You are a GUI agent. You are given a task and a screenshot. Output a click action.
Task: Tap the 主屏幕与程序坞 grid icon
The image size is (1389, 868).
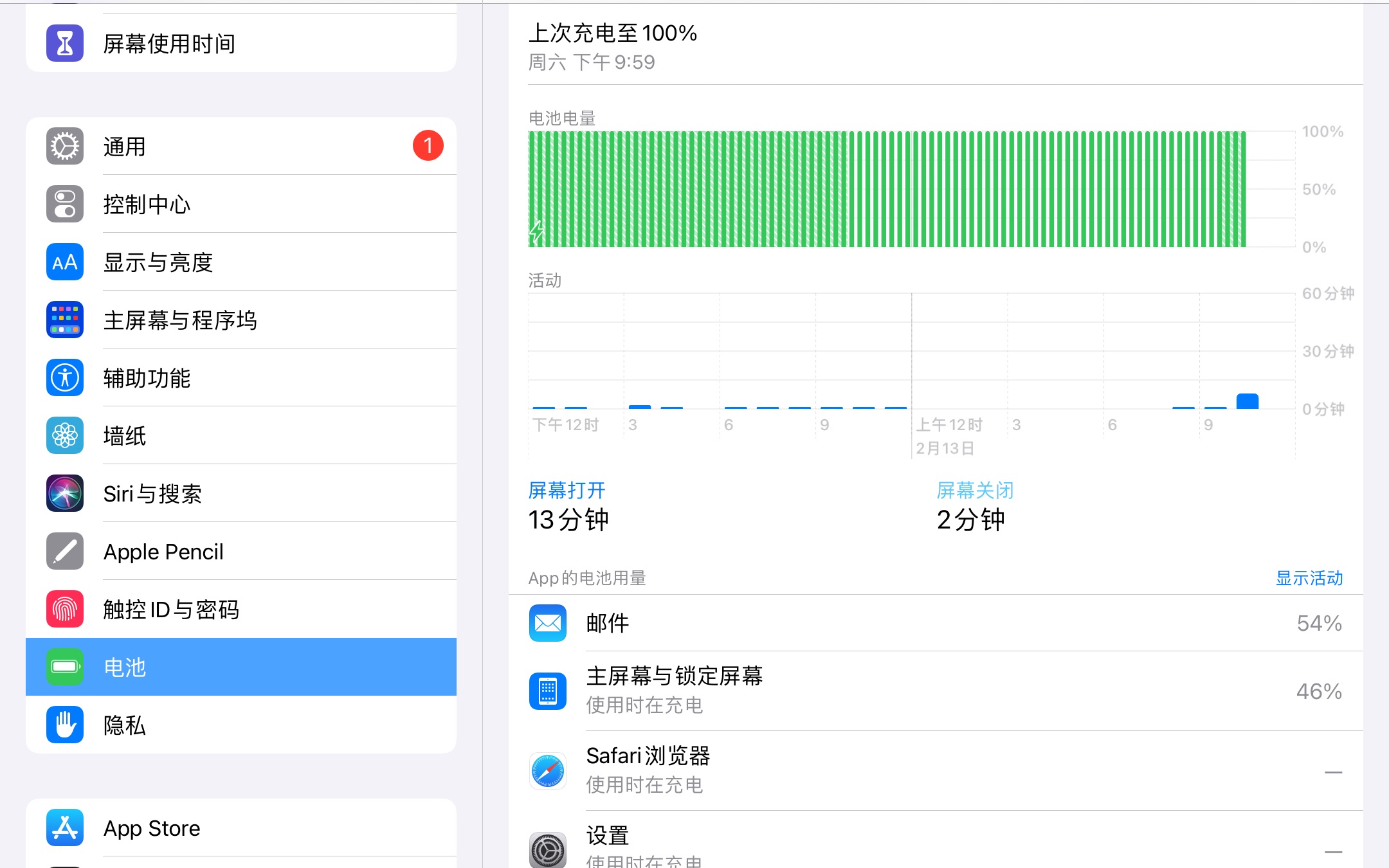point(65,320)
